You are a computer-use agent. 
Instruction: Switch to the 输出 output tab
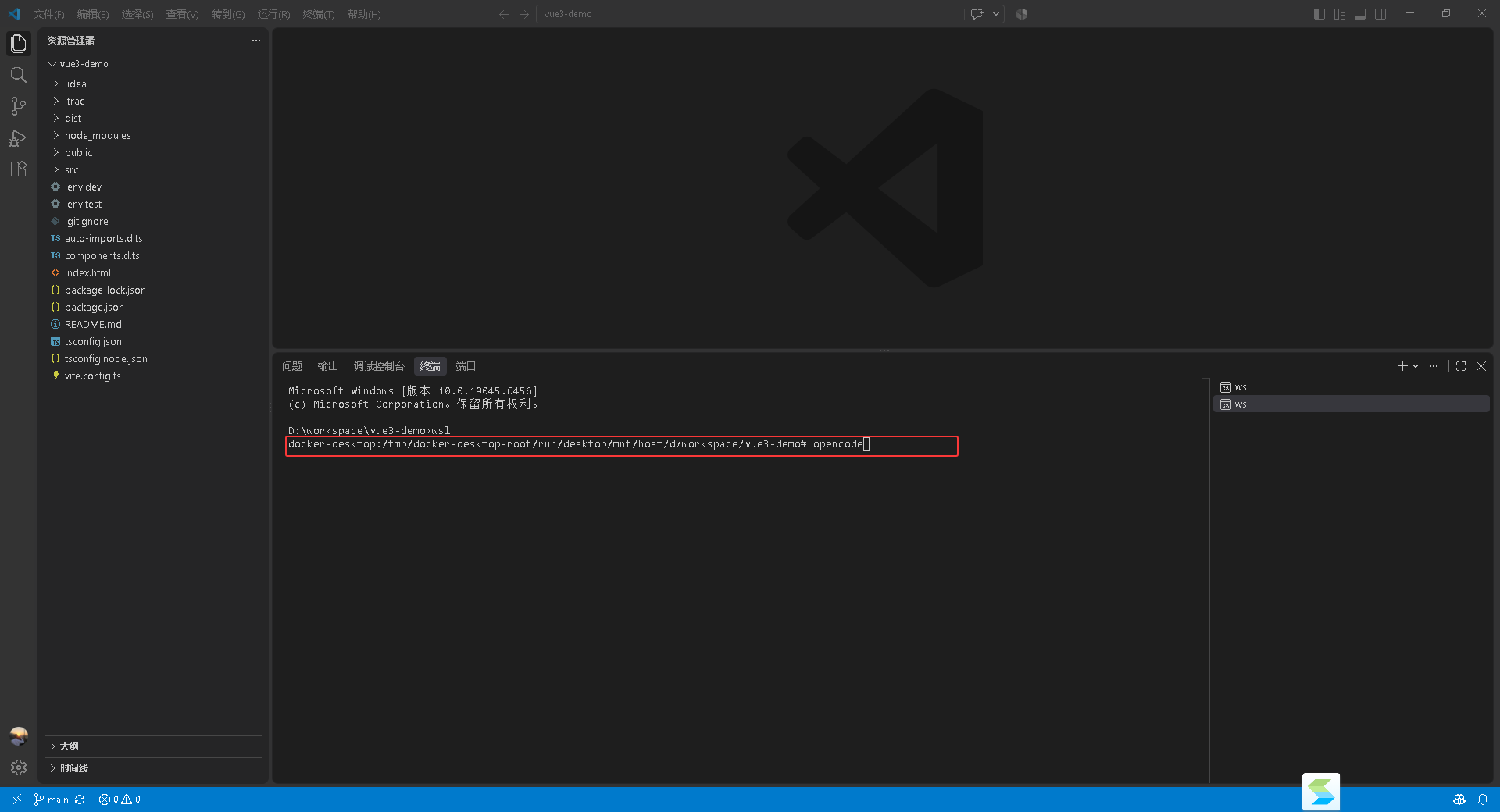[x=328, y=366]
